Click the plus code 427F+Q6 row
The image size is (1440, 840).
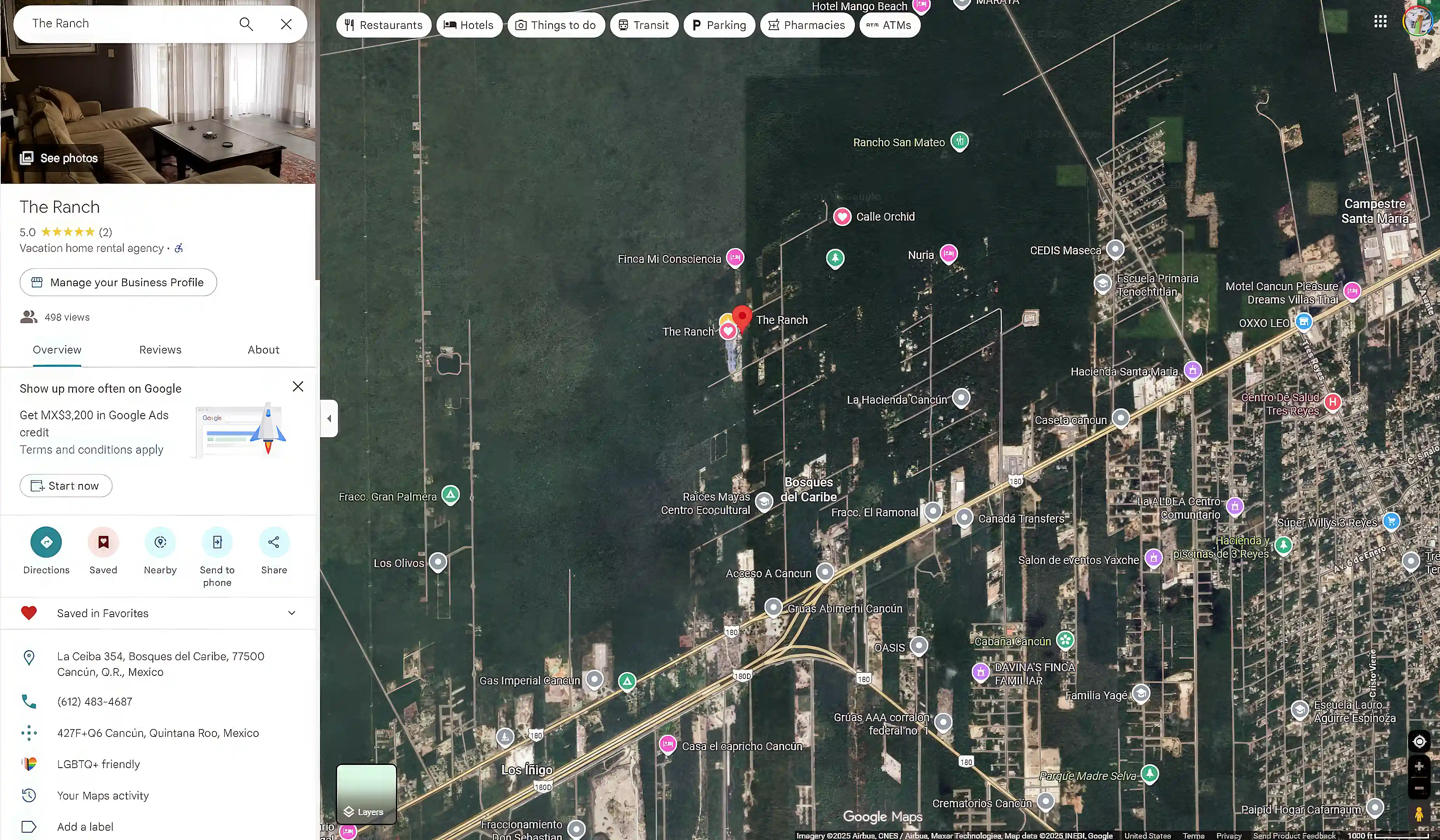pyautogui.click(x=158, y=733)
